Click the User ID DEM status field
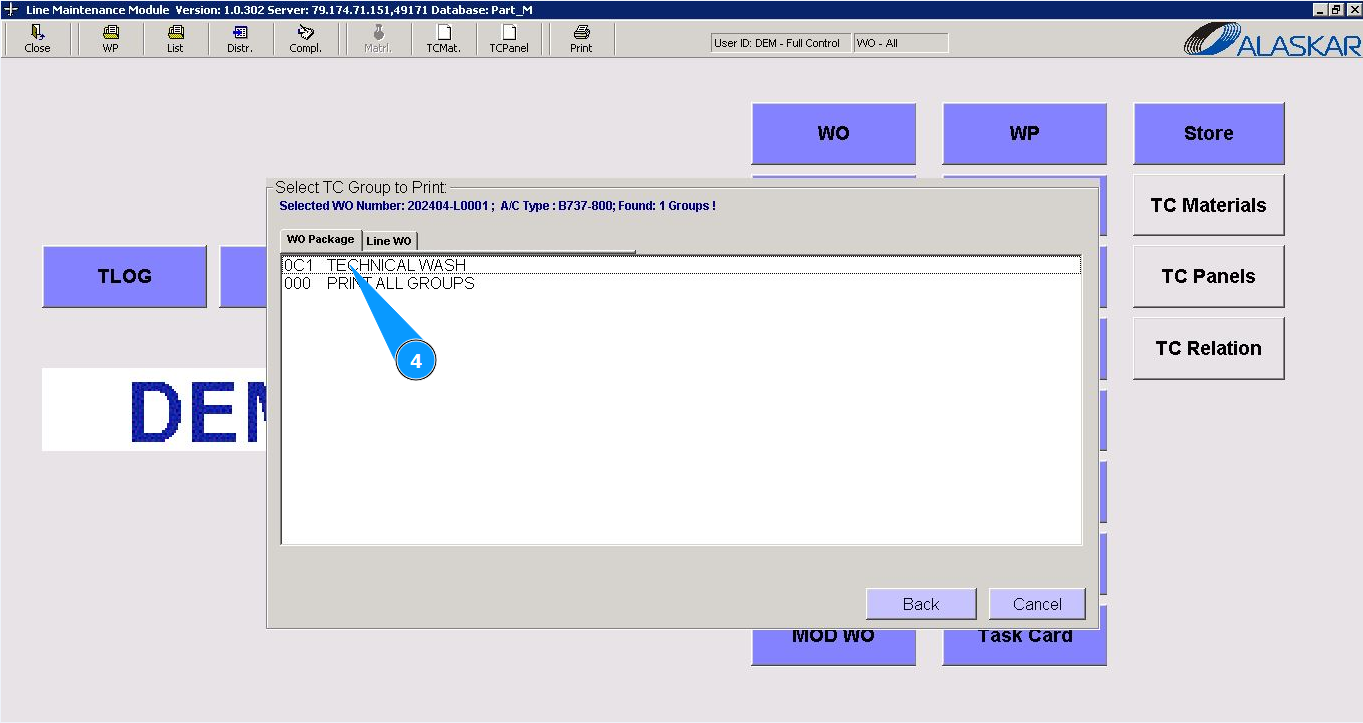Viewport: 1363px width, 723px height. click(780, 43)
